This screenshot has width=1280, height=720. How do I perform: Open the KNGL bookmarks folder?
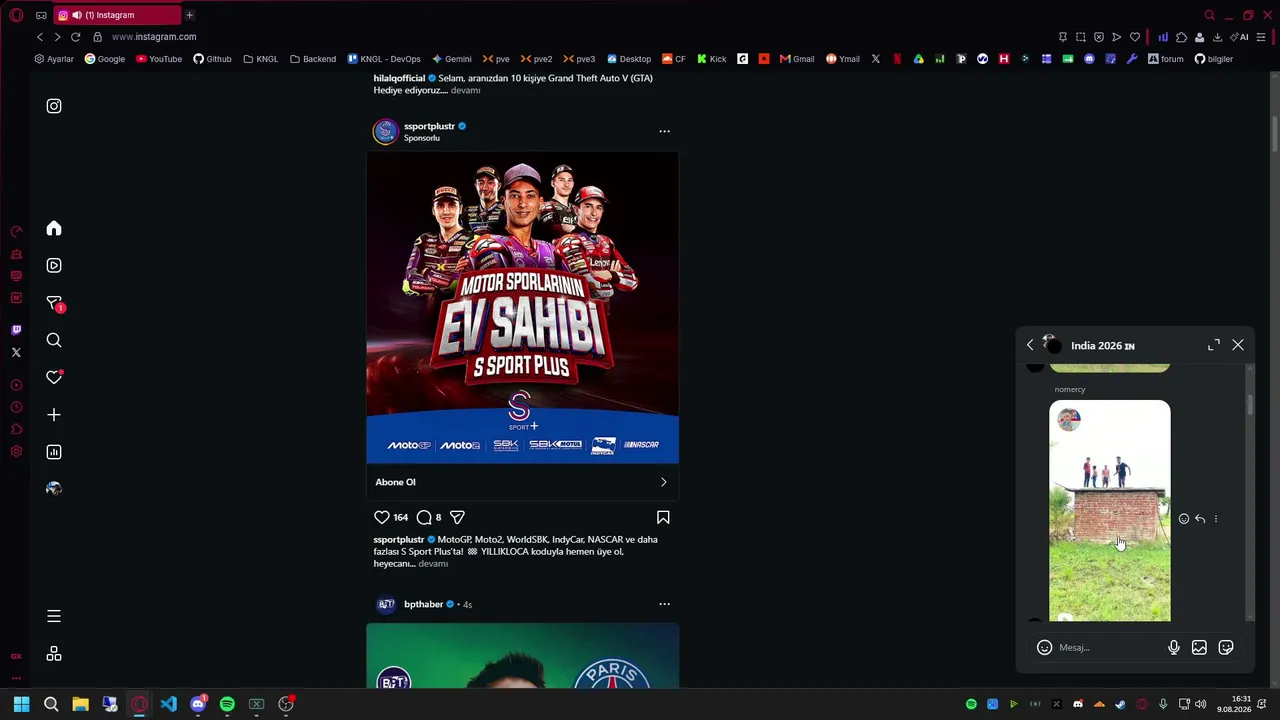tap(261, 59)
